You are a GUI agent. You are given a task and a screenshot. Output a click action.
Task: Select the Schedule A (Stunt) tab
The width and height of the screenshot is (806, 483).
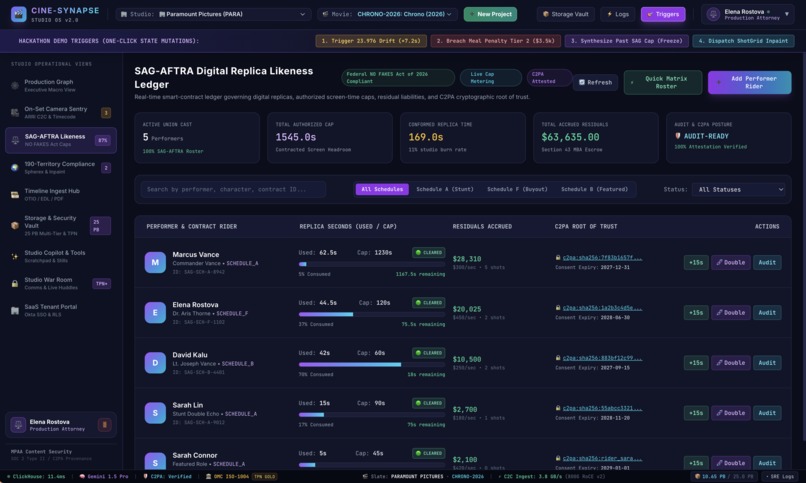point(445,190)
